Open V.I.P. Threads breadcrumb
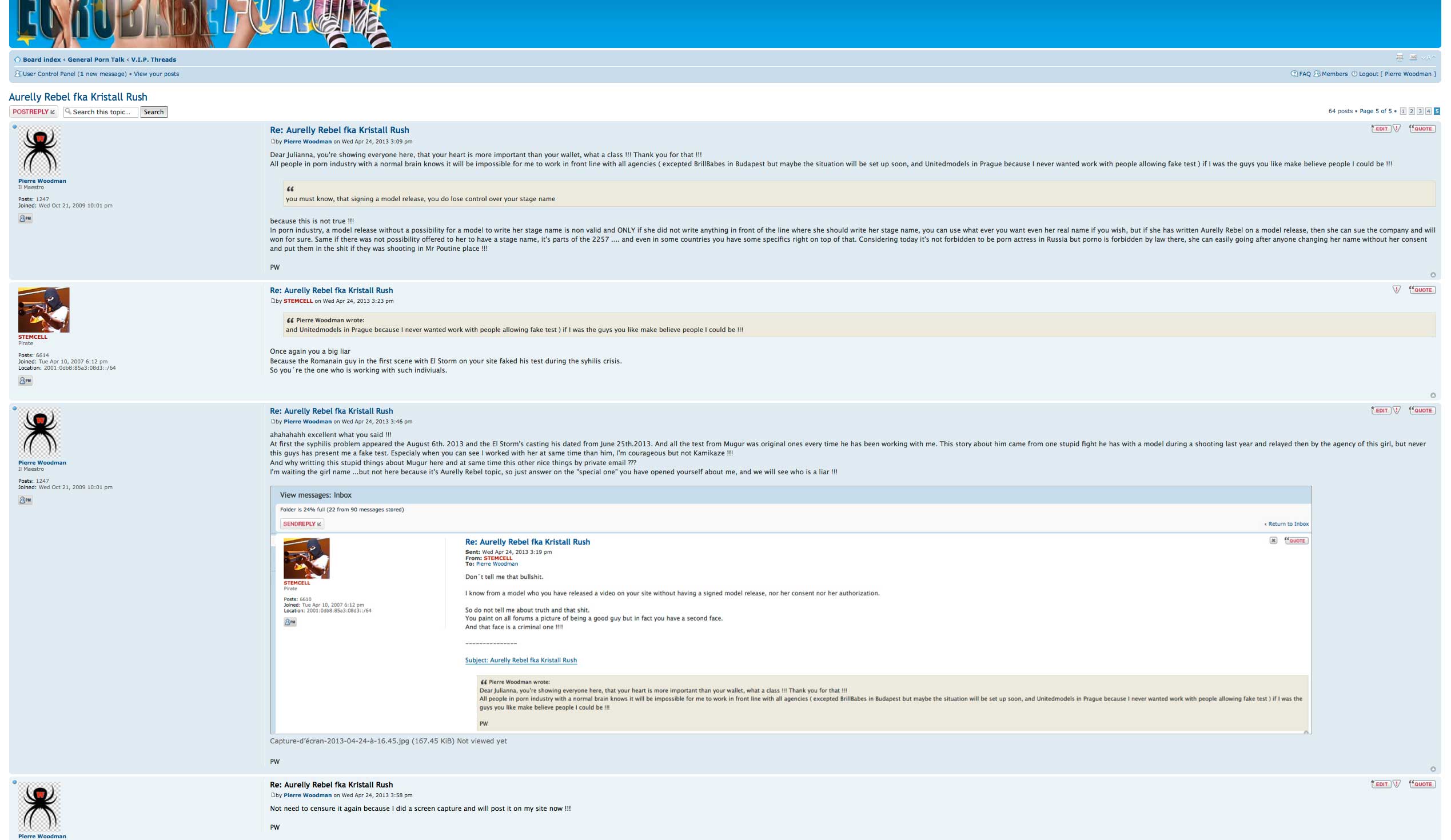This screenshot has width=1451, height=840. pyautogui.click(x=154, y=60)
